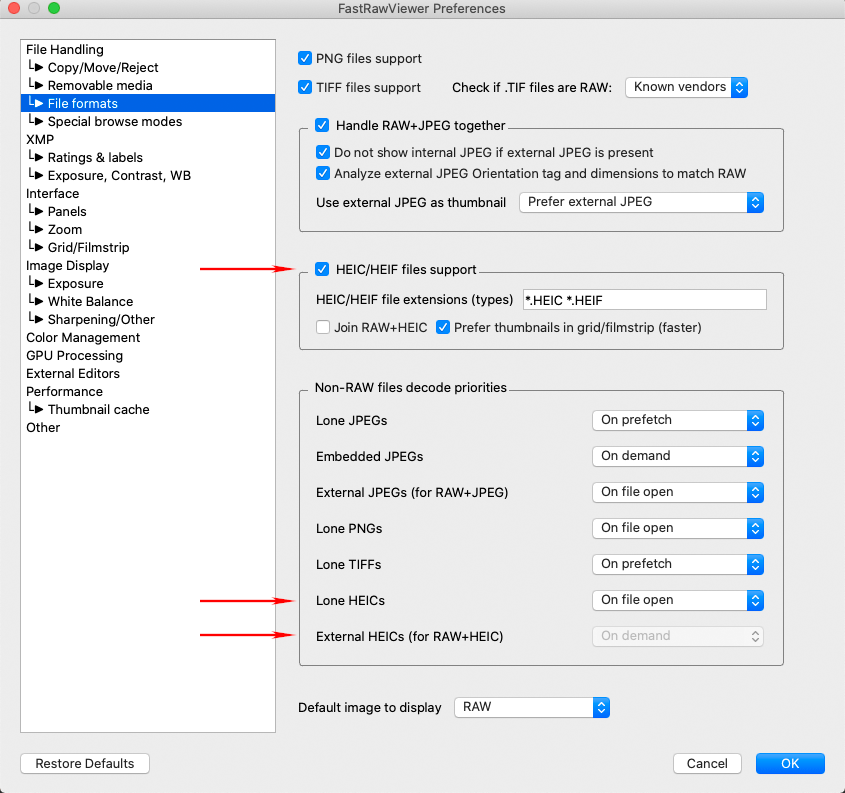This screenshot has height=793, width=845.
Task: Uncheck PNG files support
Action: [x=306, y=59]
